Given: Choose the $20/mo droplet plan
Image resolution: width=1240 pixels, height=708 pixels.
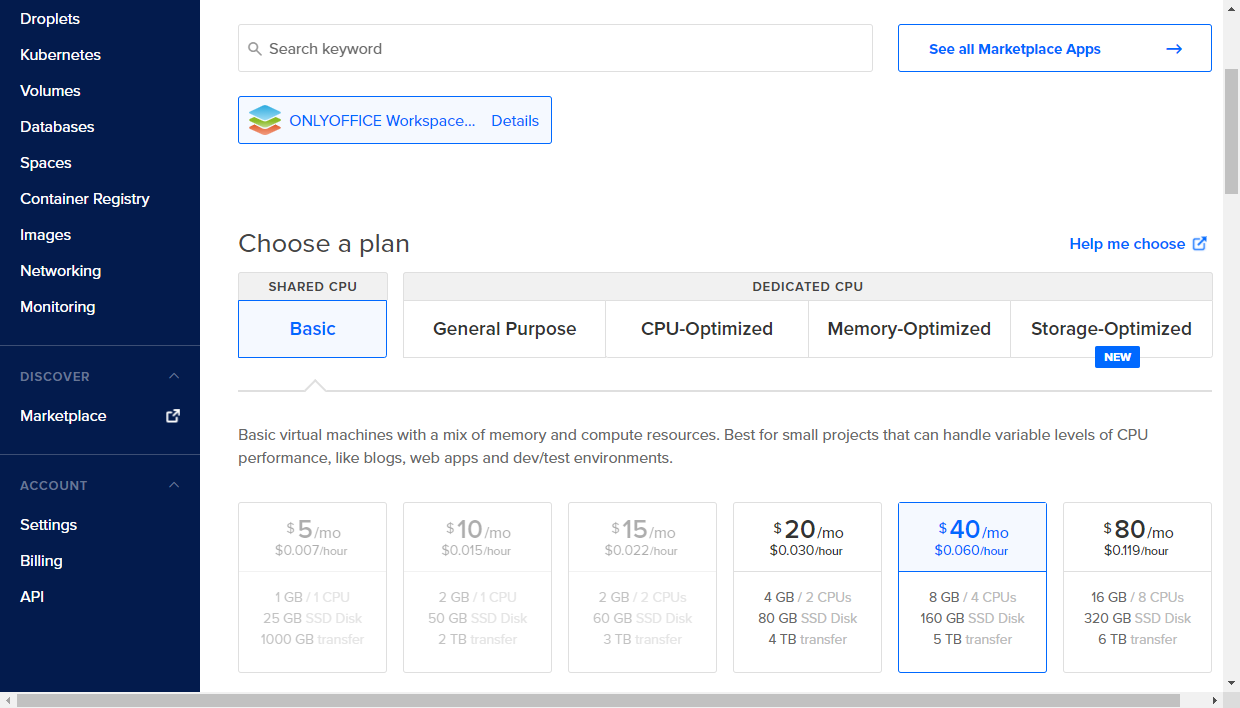Looking at the screenshot, I should coord(807,587).
